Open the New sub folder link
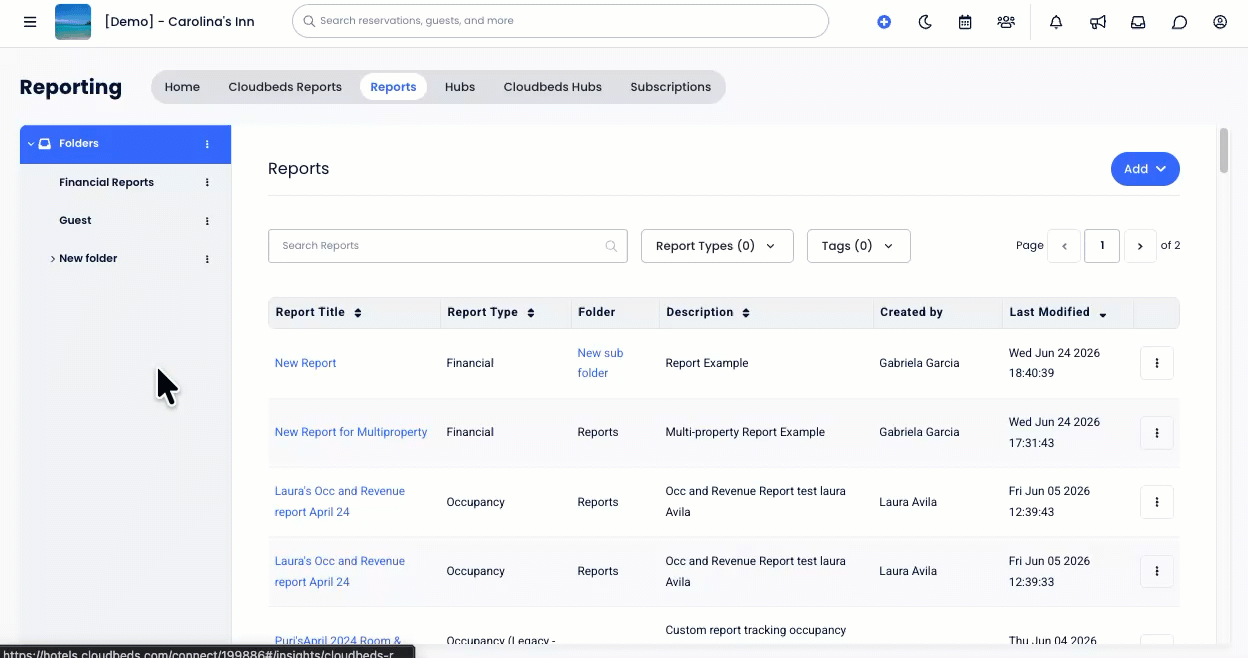1248x658 pixels. click(600, 363)
